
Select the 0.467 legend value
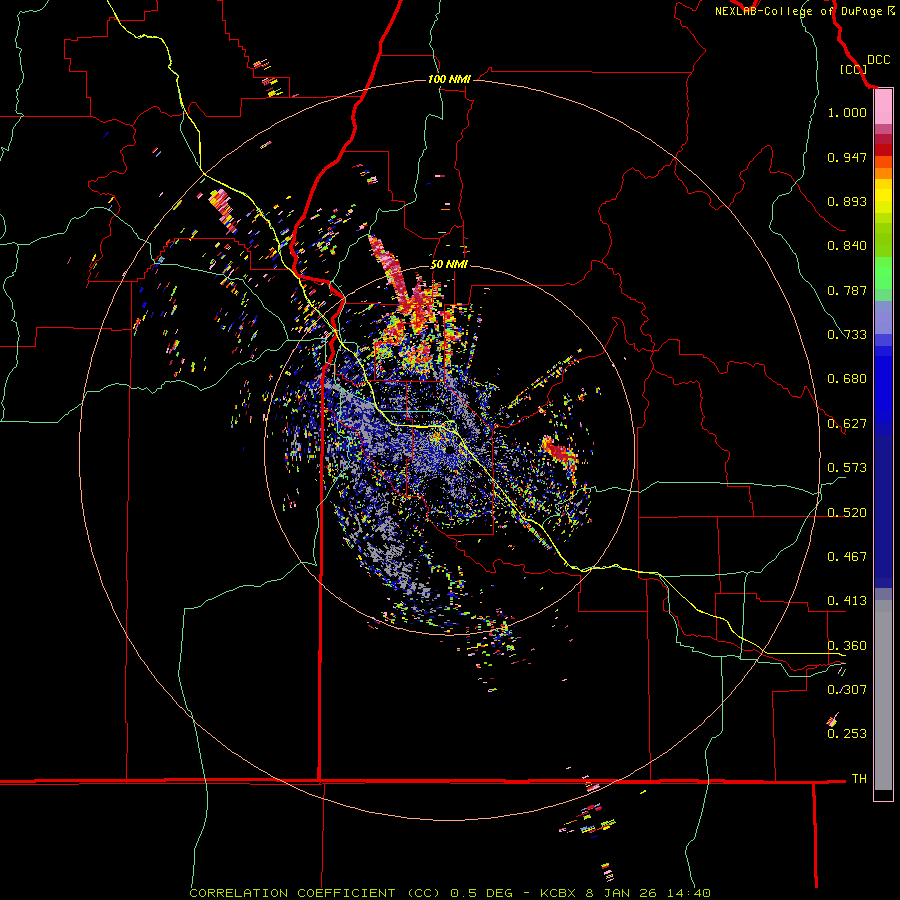click(x=847, y=557)
